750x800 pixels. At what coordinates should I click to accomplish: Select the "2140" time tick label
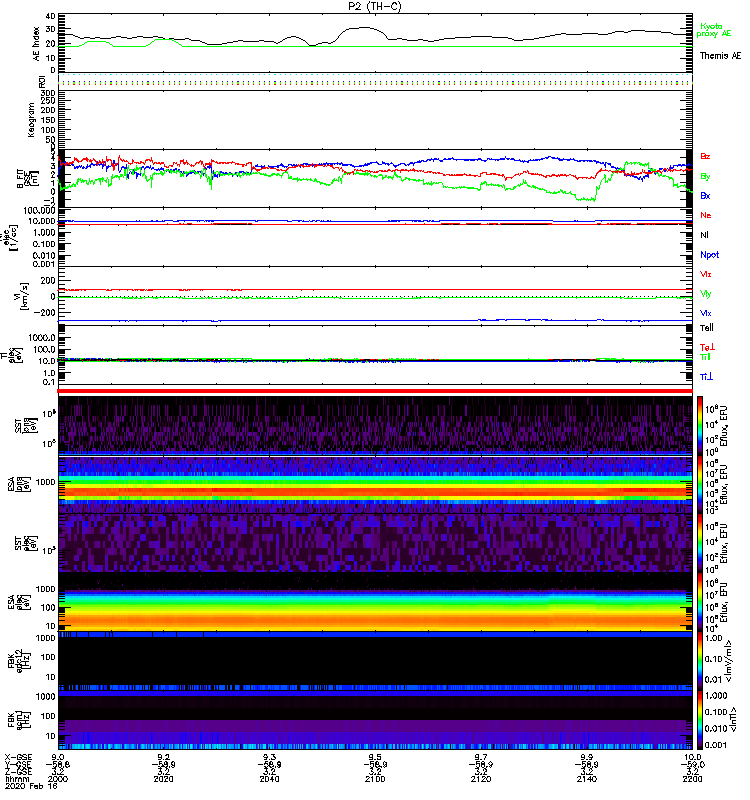pyautogui.click(x=587, y=779)
